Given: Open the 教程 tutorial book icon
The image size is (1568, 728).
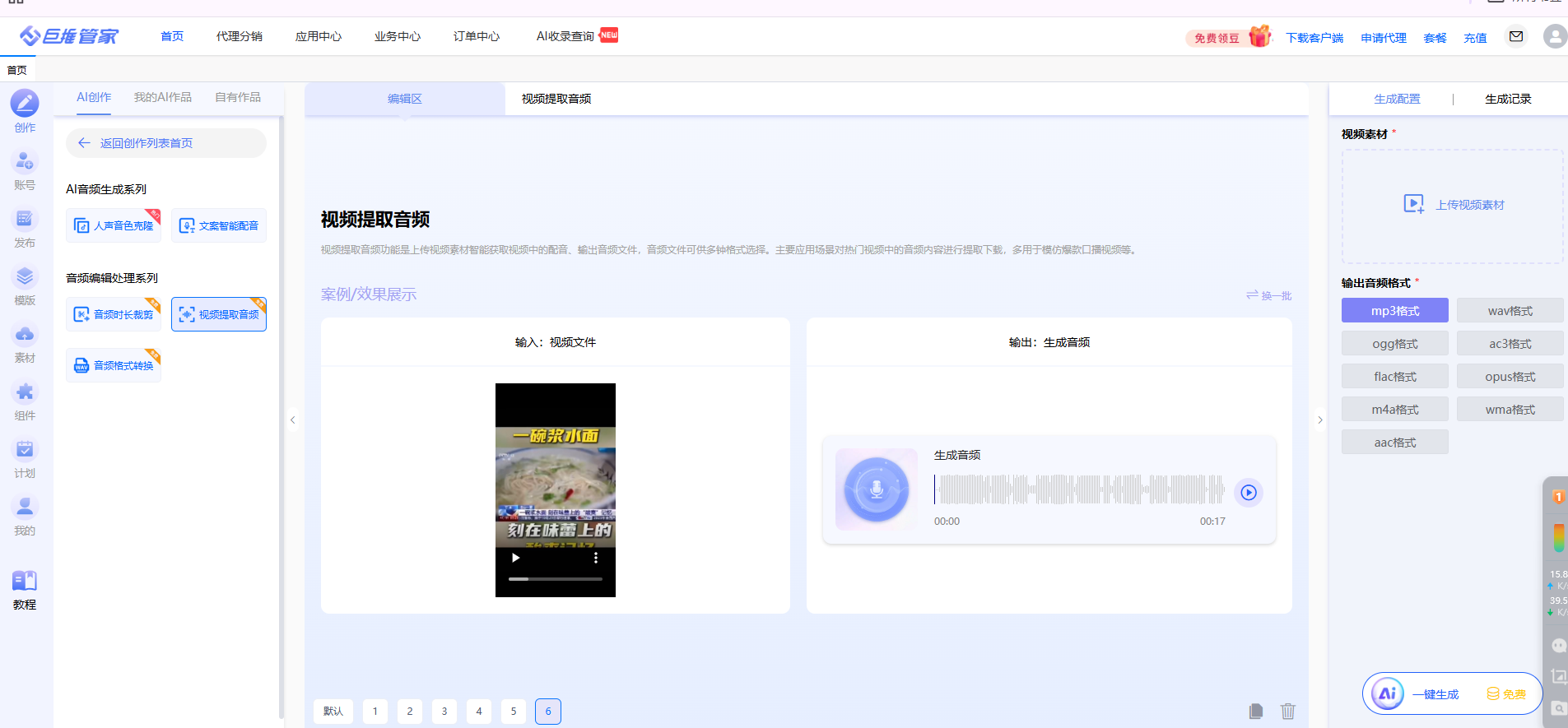Looking at the screenshot, I should tap(25, 582).
